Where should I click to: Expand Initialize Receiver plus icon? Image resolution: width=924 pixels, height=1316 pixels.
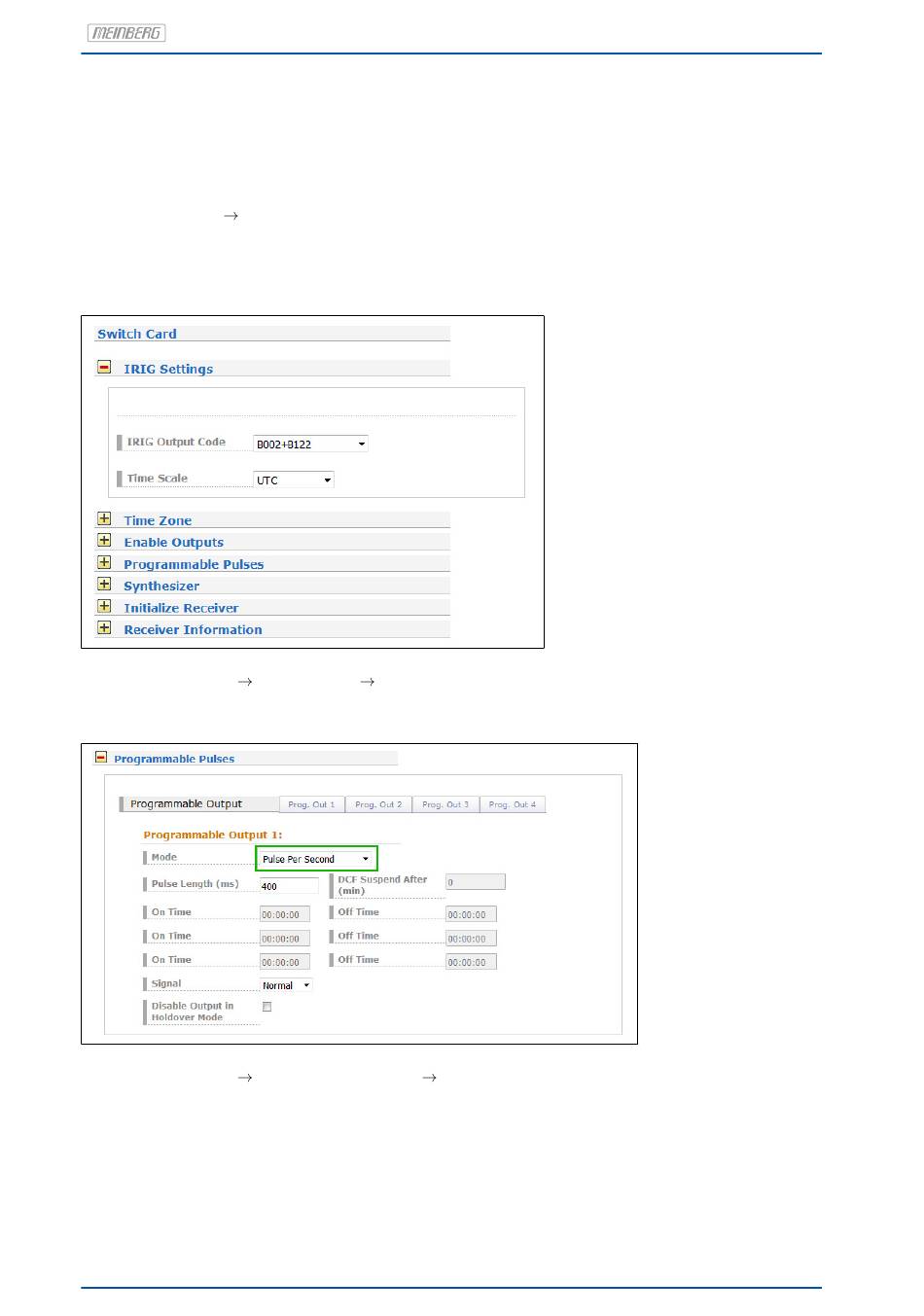pos(104,606)
